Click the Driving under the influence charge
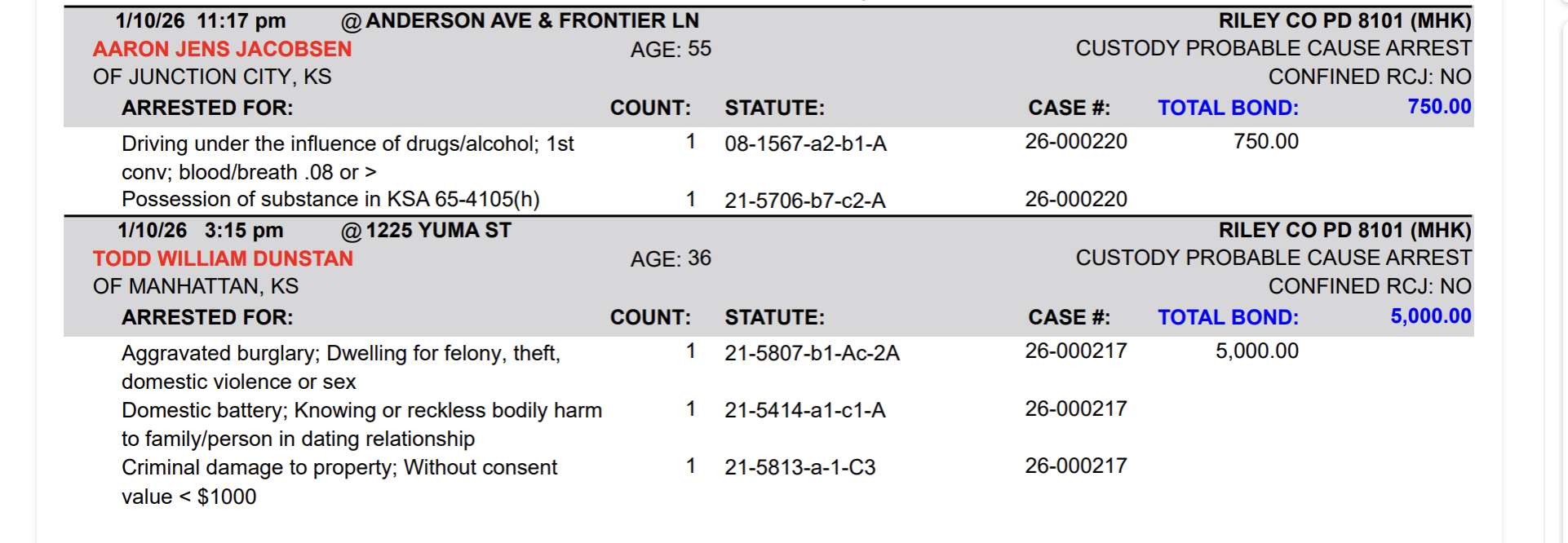This screenshot has width=1568, height=543. (348, 144)
